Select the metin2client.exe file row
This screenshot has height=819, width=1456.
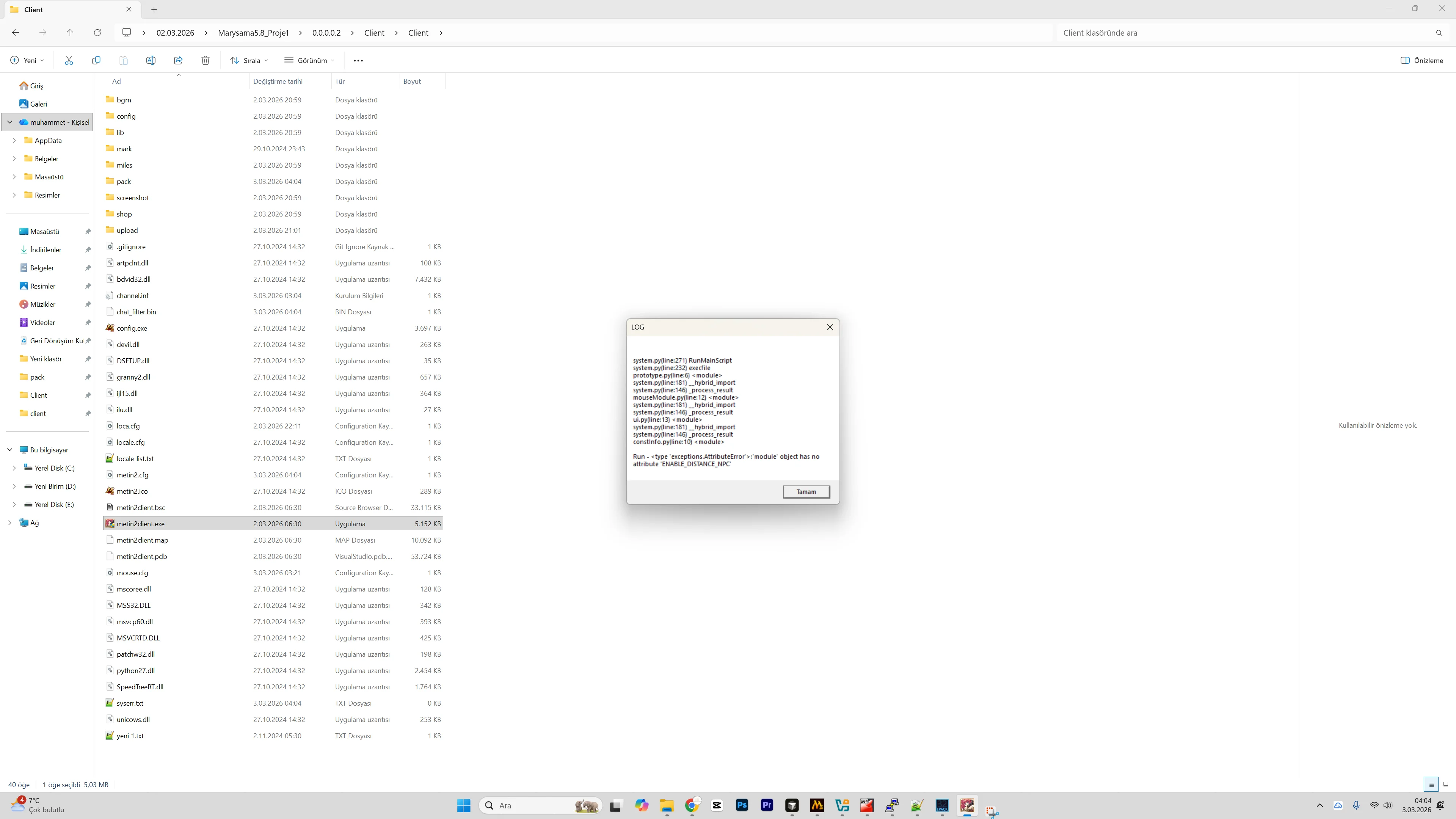coord(273,524)
